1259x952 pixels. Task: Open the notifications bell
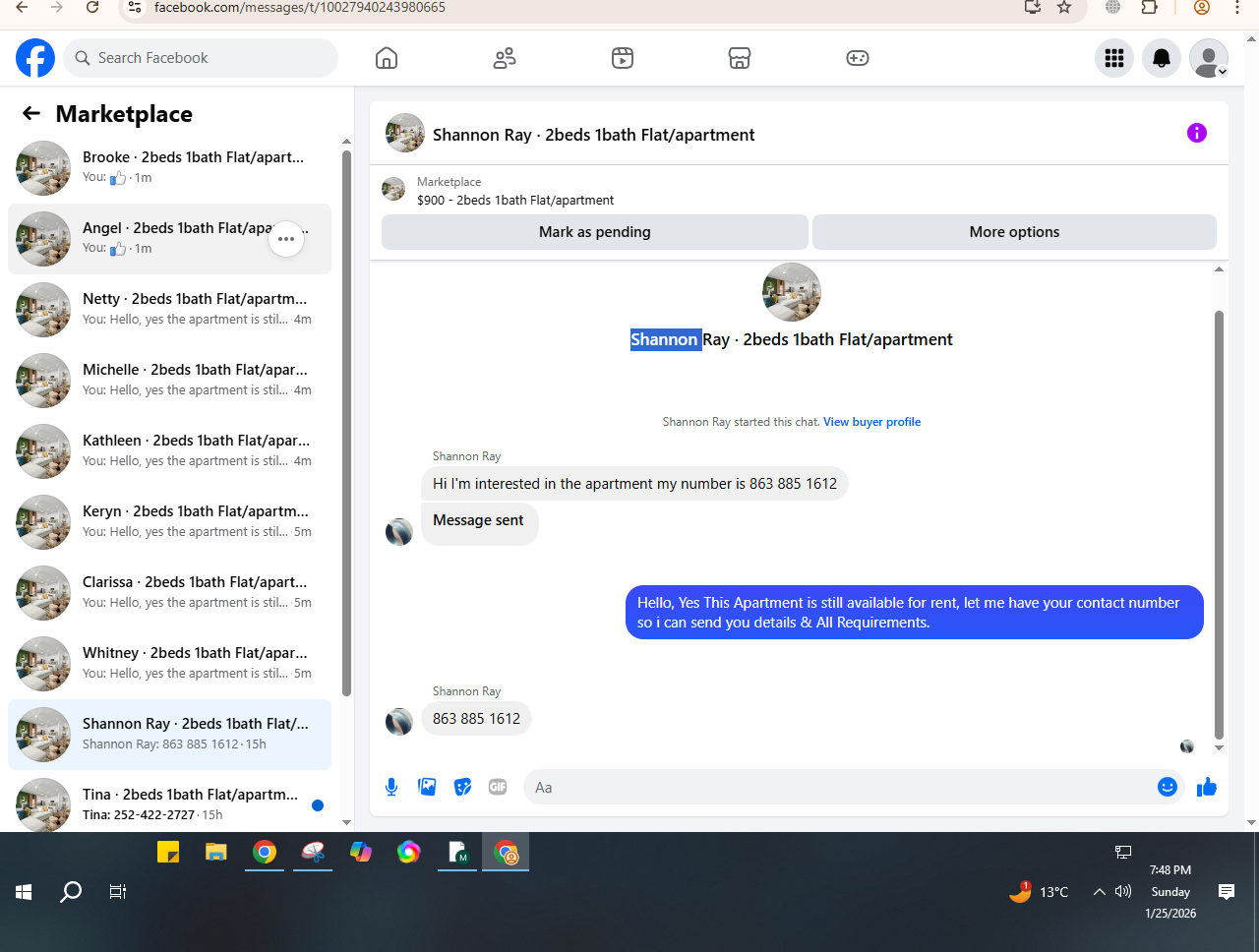point(1162,58)
